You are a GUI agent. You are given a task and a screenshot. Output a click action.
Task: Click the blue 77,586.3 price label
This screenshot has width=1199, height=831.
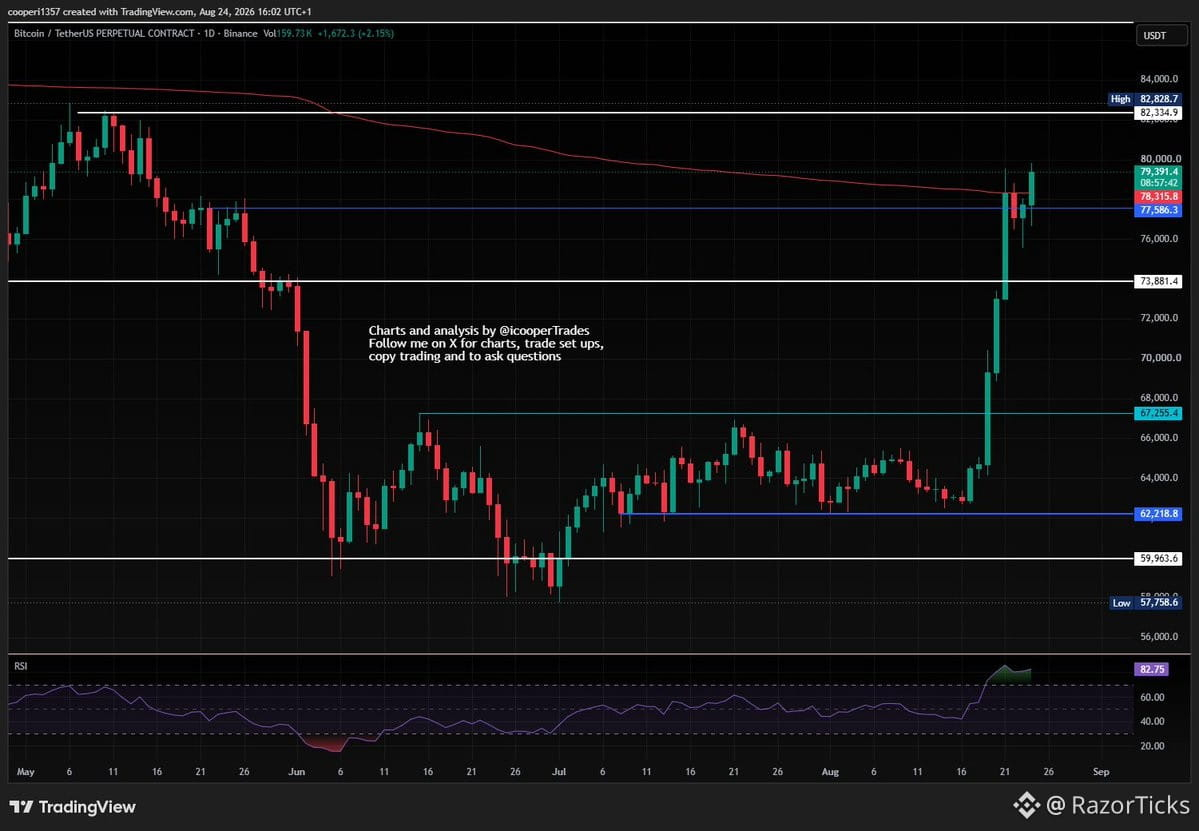(x=1159, y=209)
